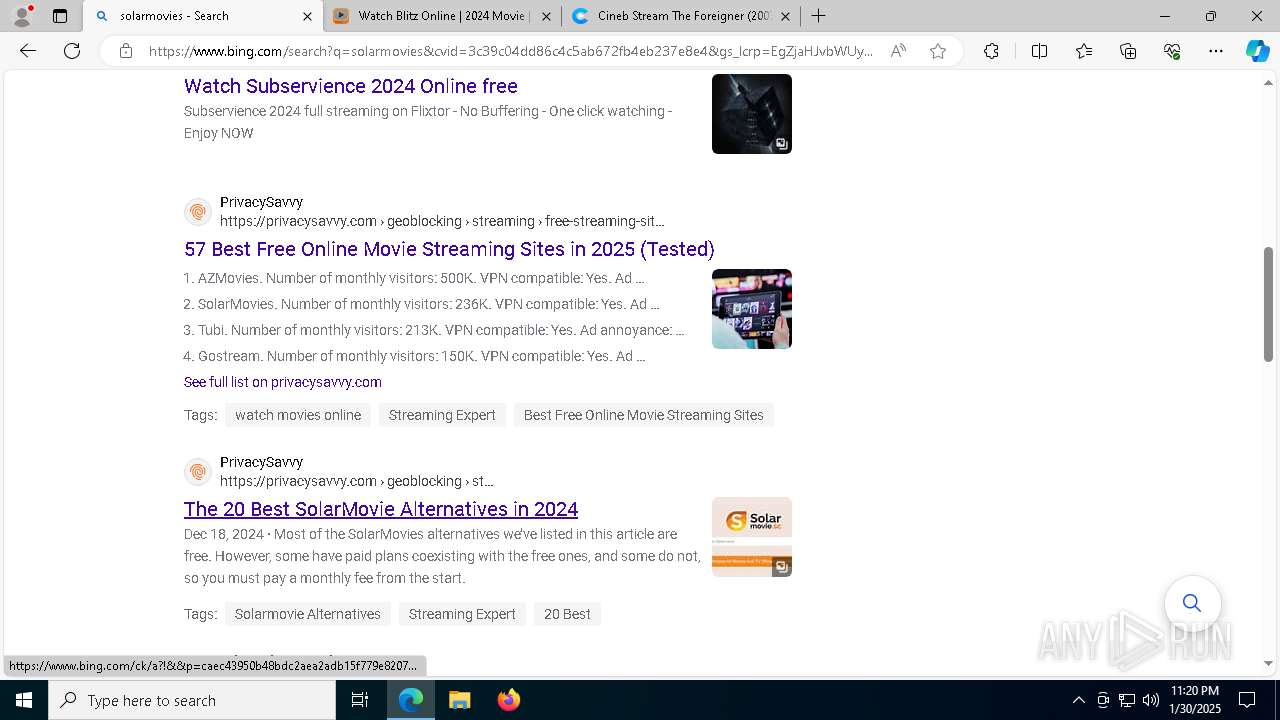Open Settings and more ellipsis menu
The width and height of the screenshot is (1280, 720).
point(1216,51)
